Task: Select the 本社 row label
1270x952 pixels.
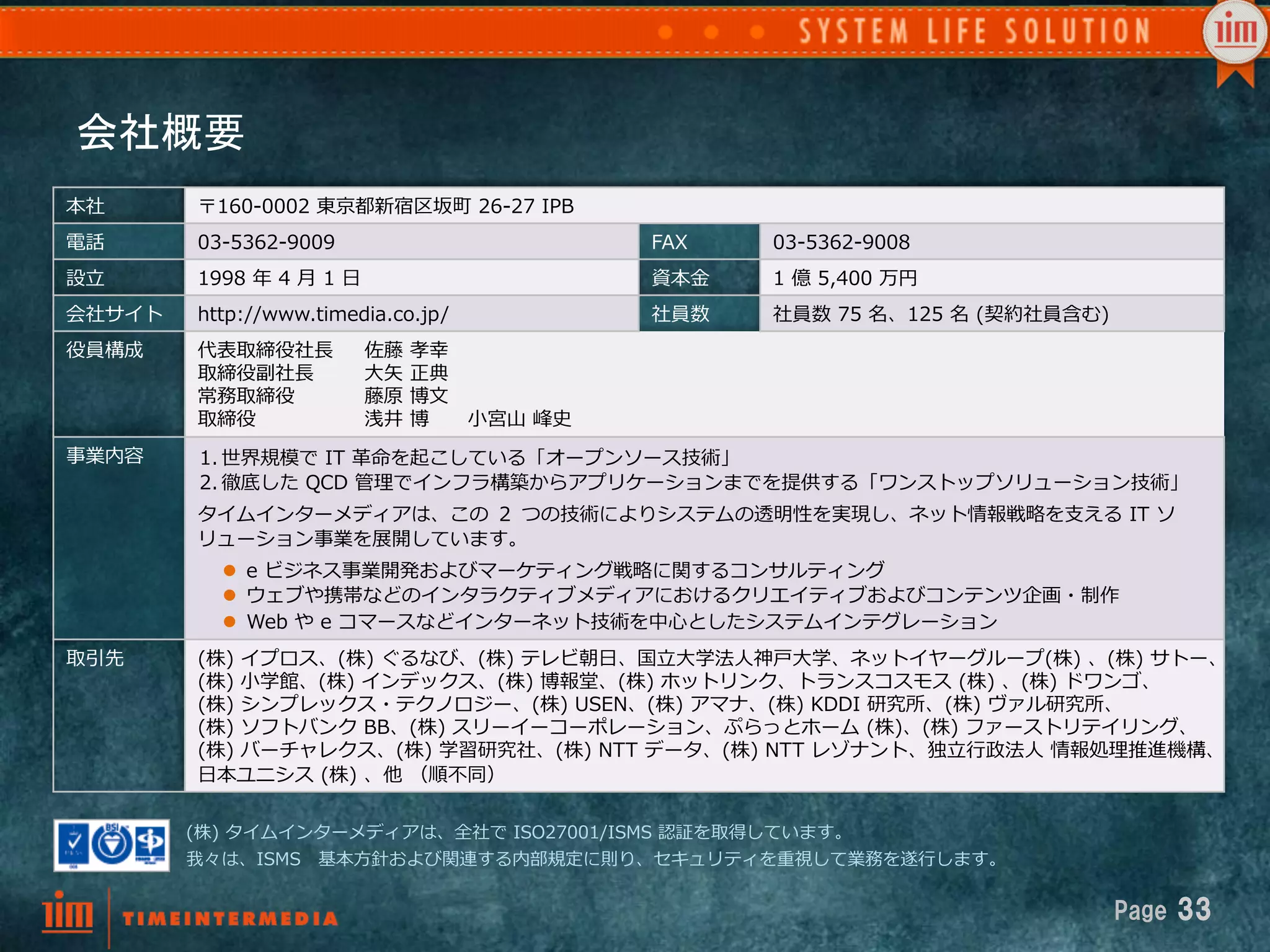Action: 86,206
